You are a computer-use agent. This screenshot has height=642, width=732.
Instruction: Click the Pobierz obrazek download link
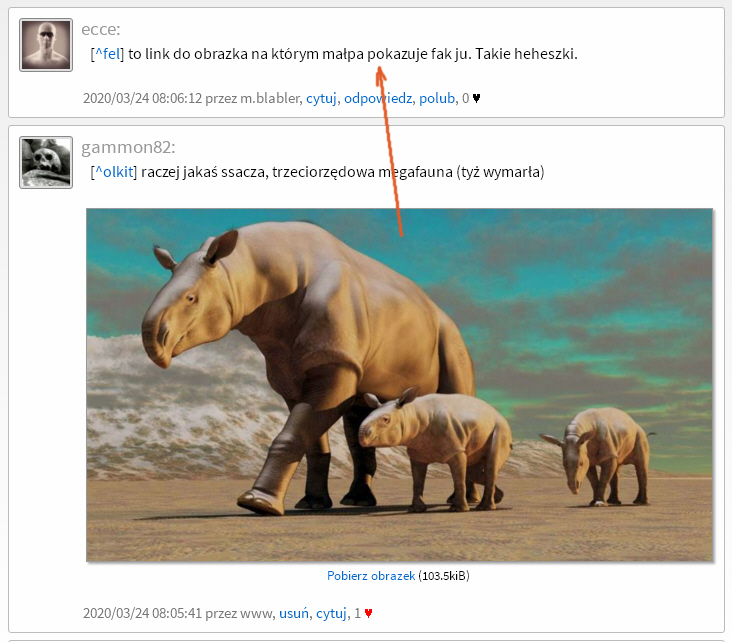tap(371, 576)
